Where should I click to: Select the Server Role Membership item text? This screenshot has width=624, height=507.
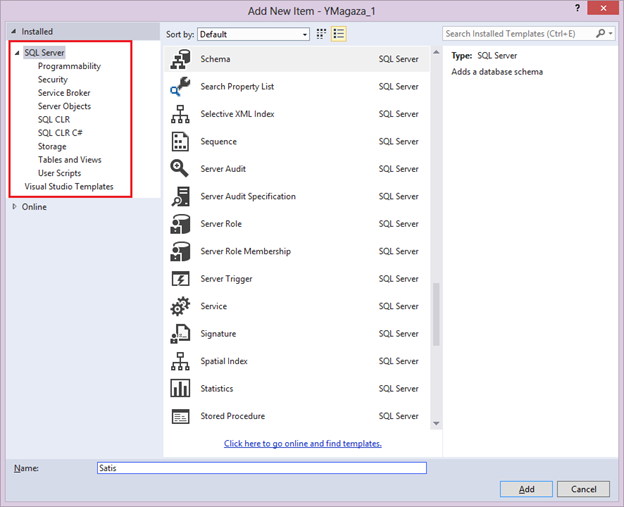246,251
